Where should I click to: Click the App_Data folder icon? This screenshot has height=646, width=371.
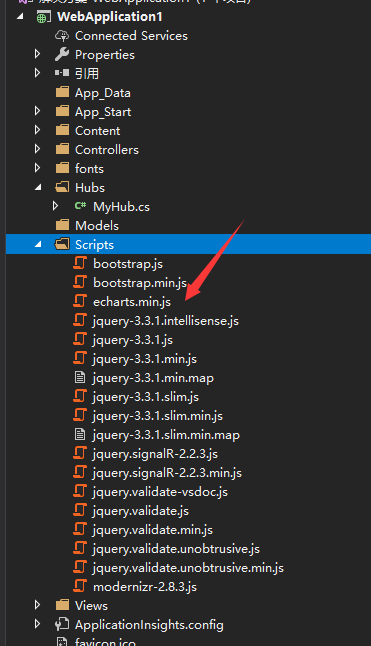tap(62, 92)
